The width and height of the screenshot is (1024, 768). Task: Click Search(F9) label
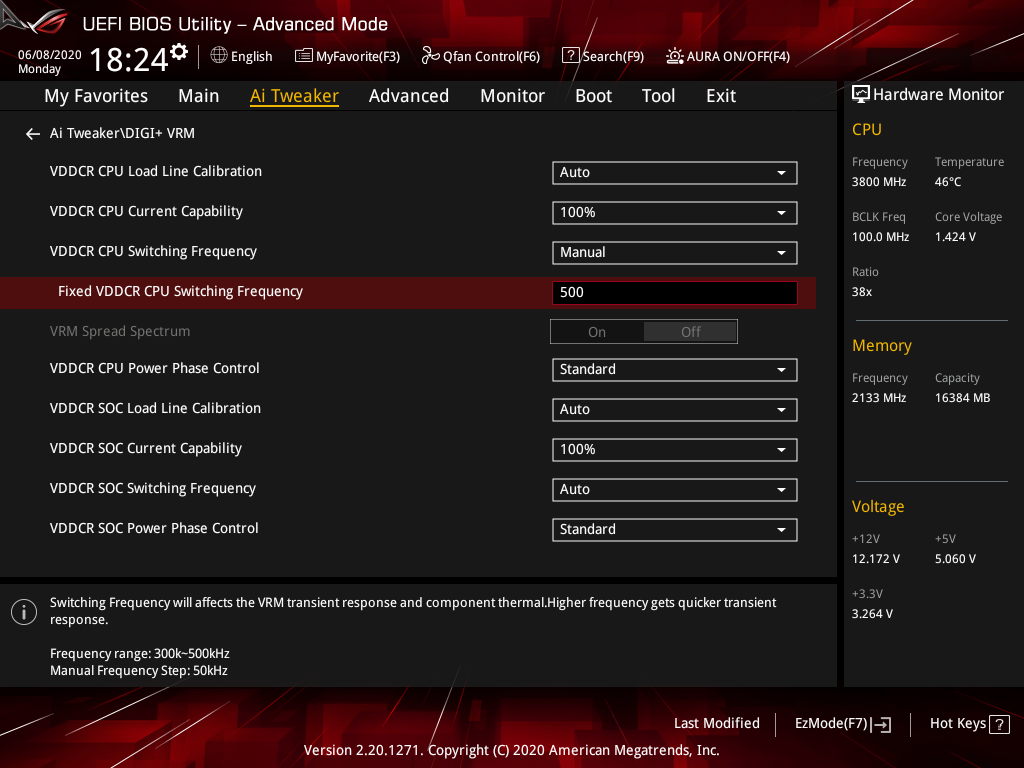point(613,57)
